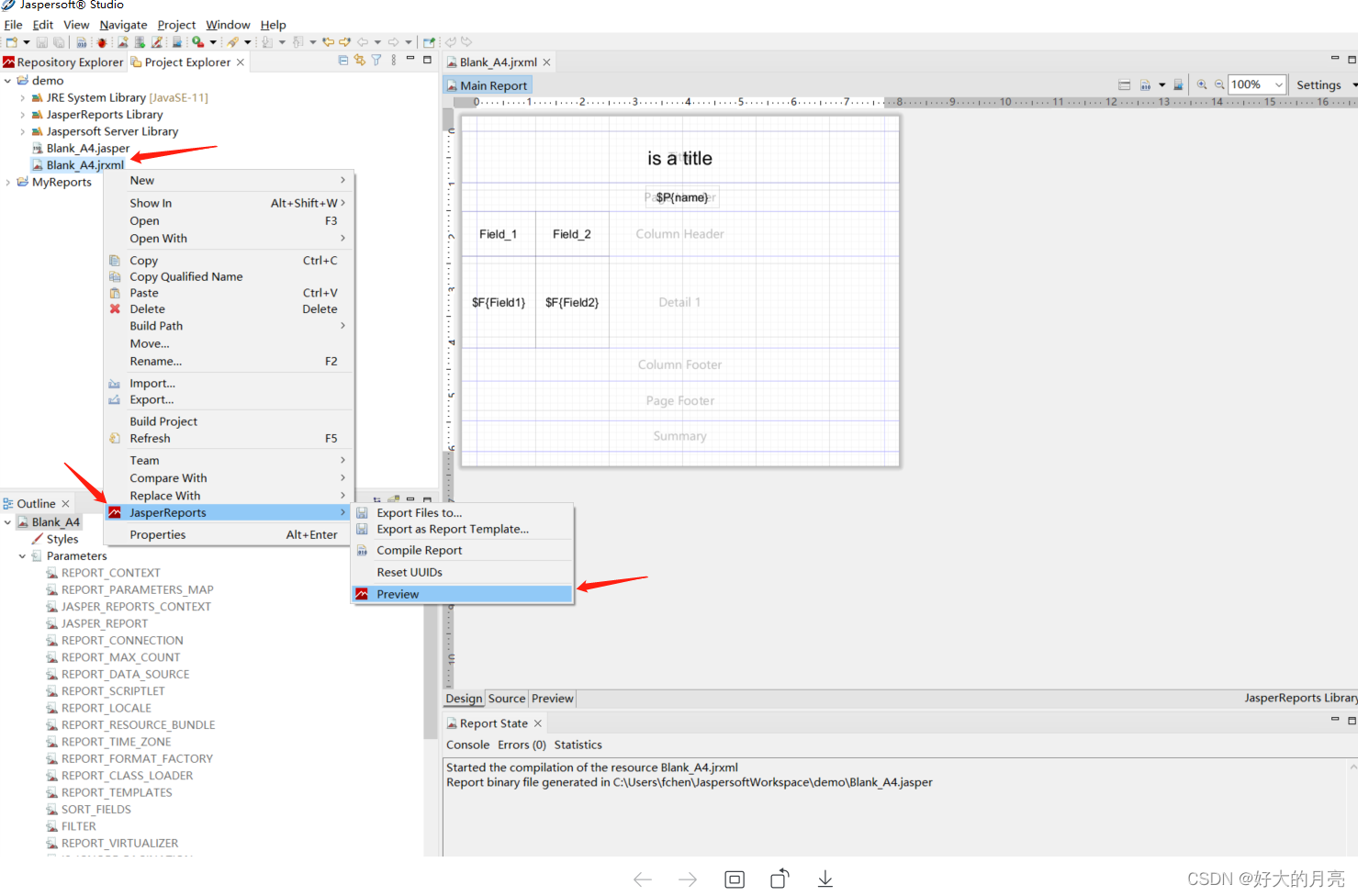The width and height of the screenshot is (1358, 896).
Task: Click the Main Report tab button
Action: click(x=487, y=85)
